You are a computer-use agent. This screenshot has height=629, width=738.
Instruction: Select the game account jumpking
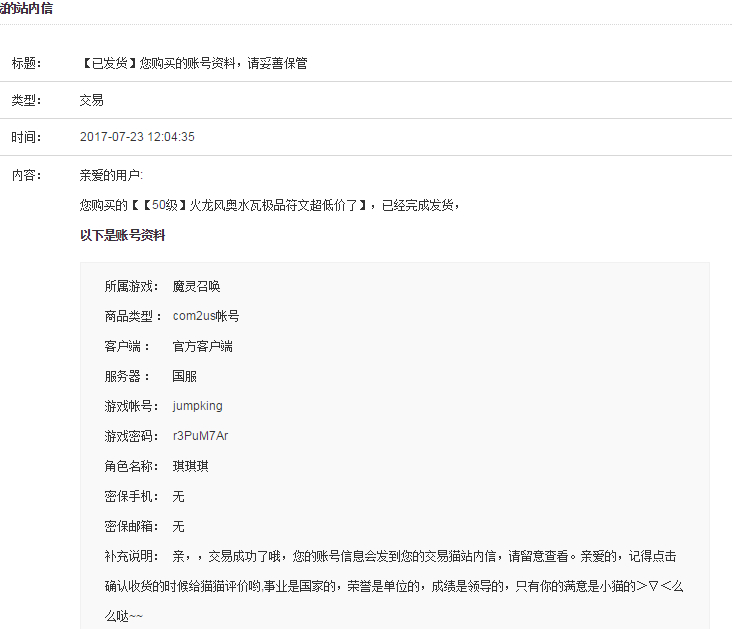pos(197,406)
